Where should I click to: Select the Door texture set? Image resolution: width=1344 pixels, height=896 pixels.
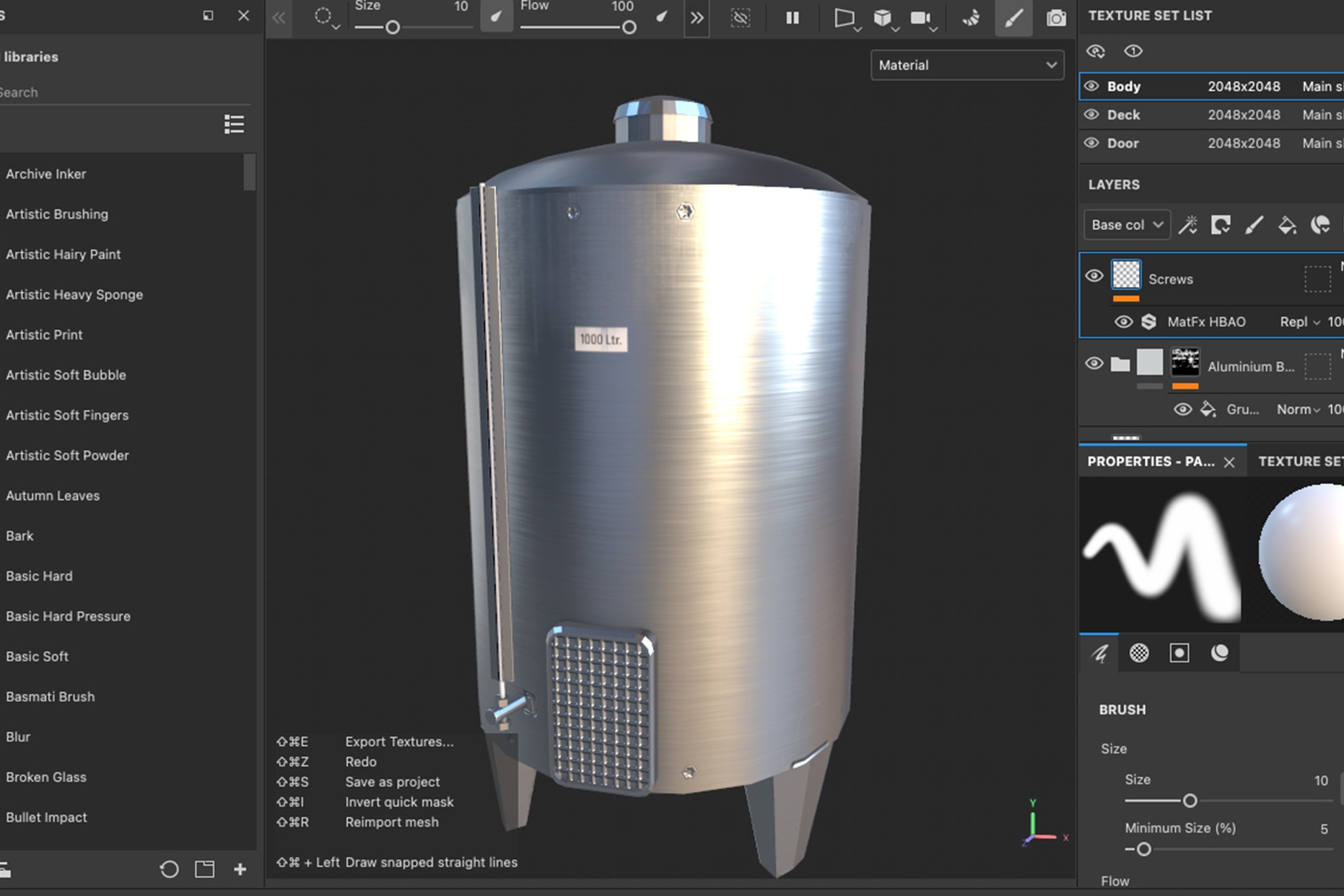coord(1123,143)
